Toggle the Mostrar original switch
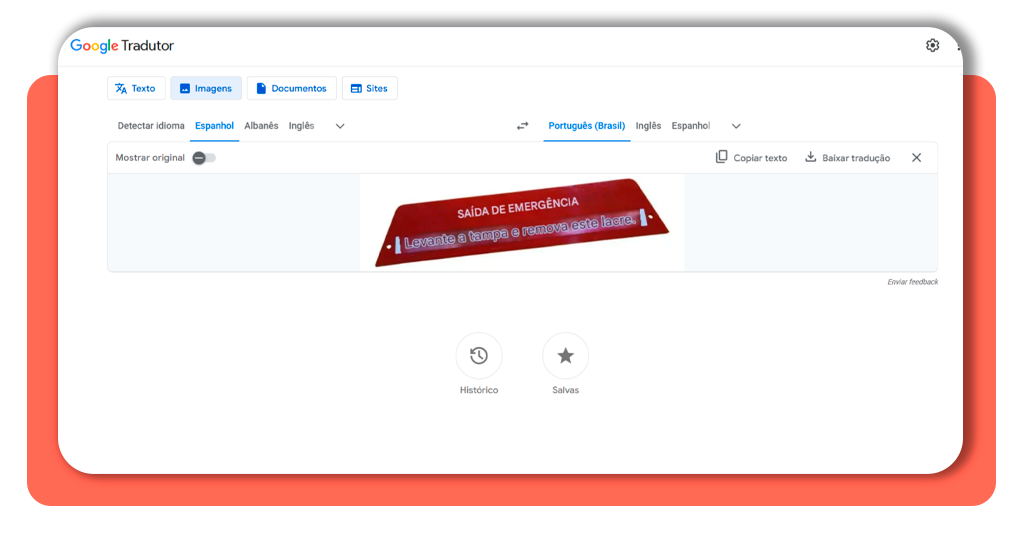Image resolution: width=1024 pixels, height=536 pixels. (x=204, y=158)
